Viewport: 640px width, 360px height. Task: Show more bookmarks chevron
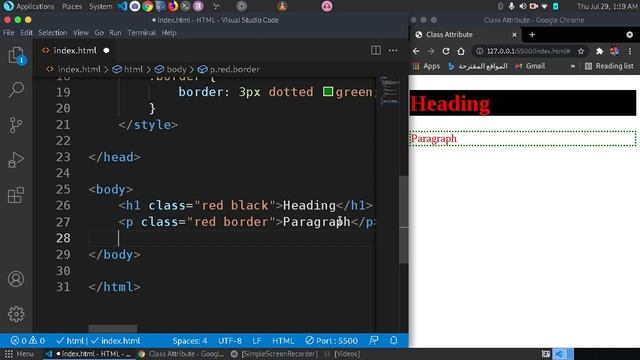(573, 66)
